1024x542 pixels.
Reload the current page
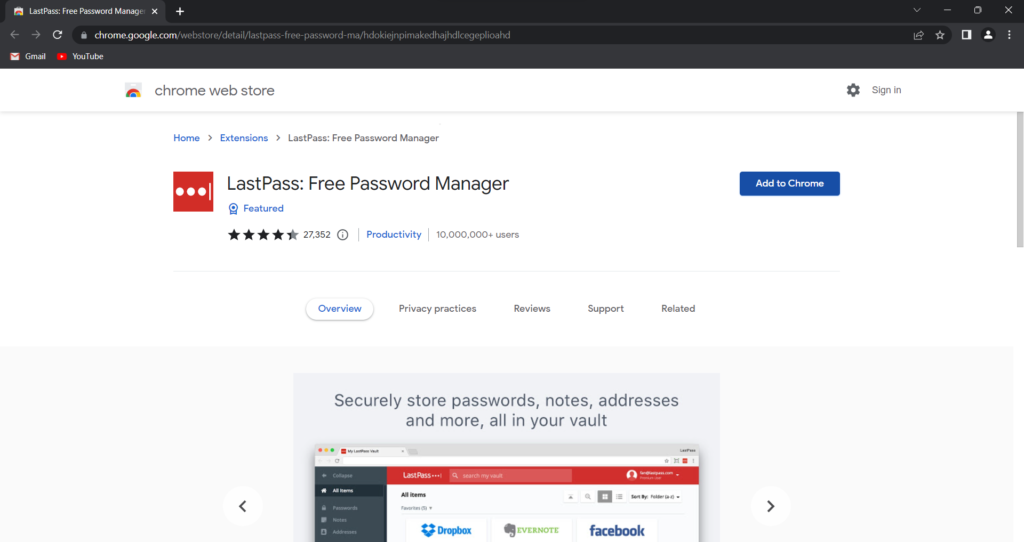point(57,35)
